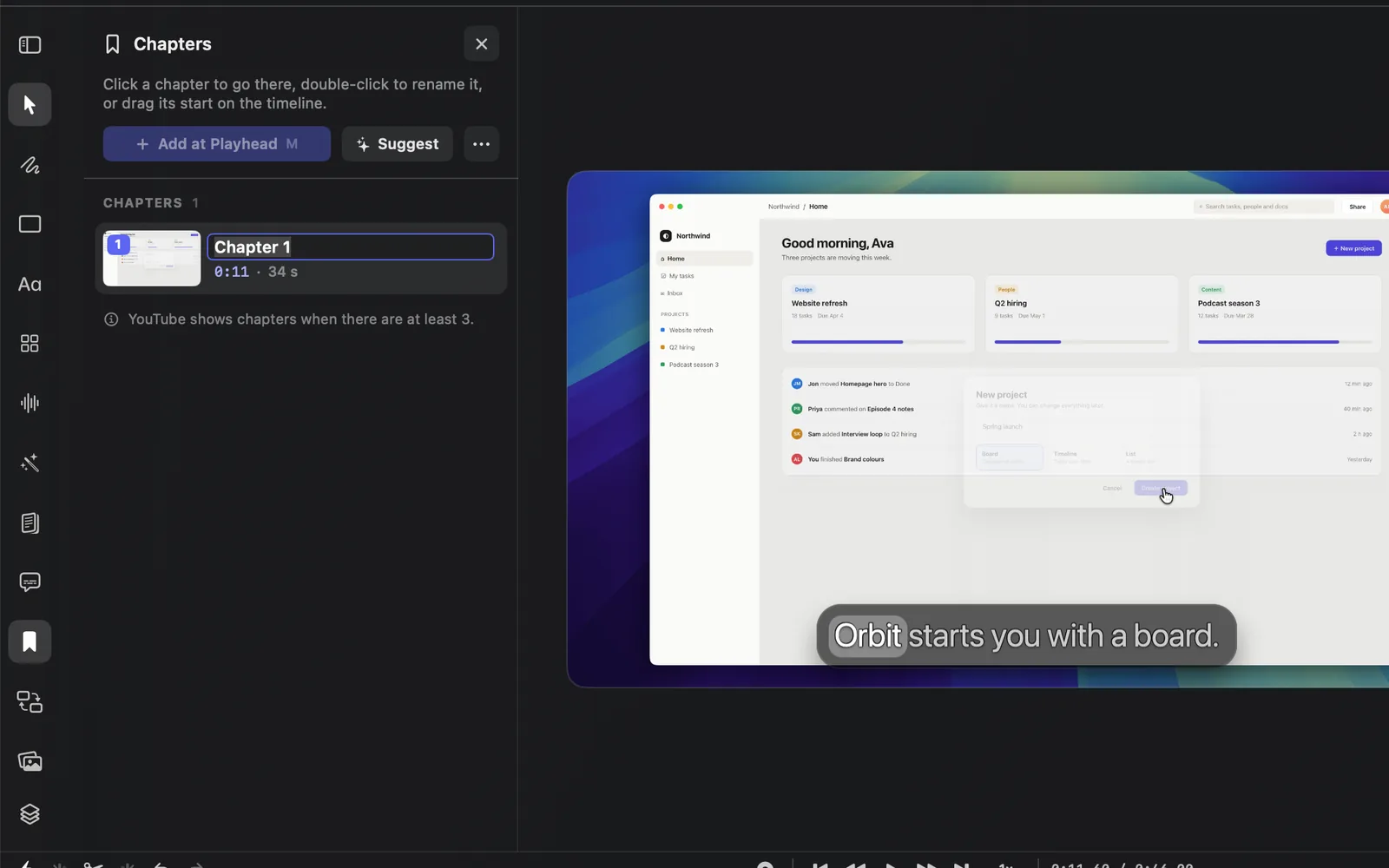Open the three-dot more options menu

(481, 144)
